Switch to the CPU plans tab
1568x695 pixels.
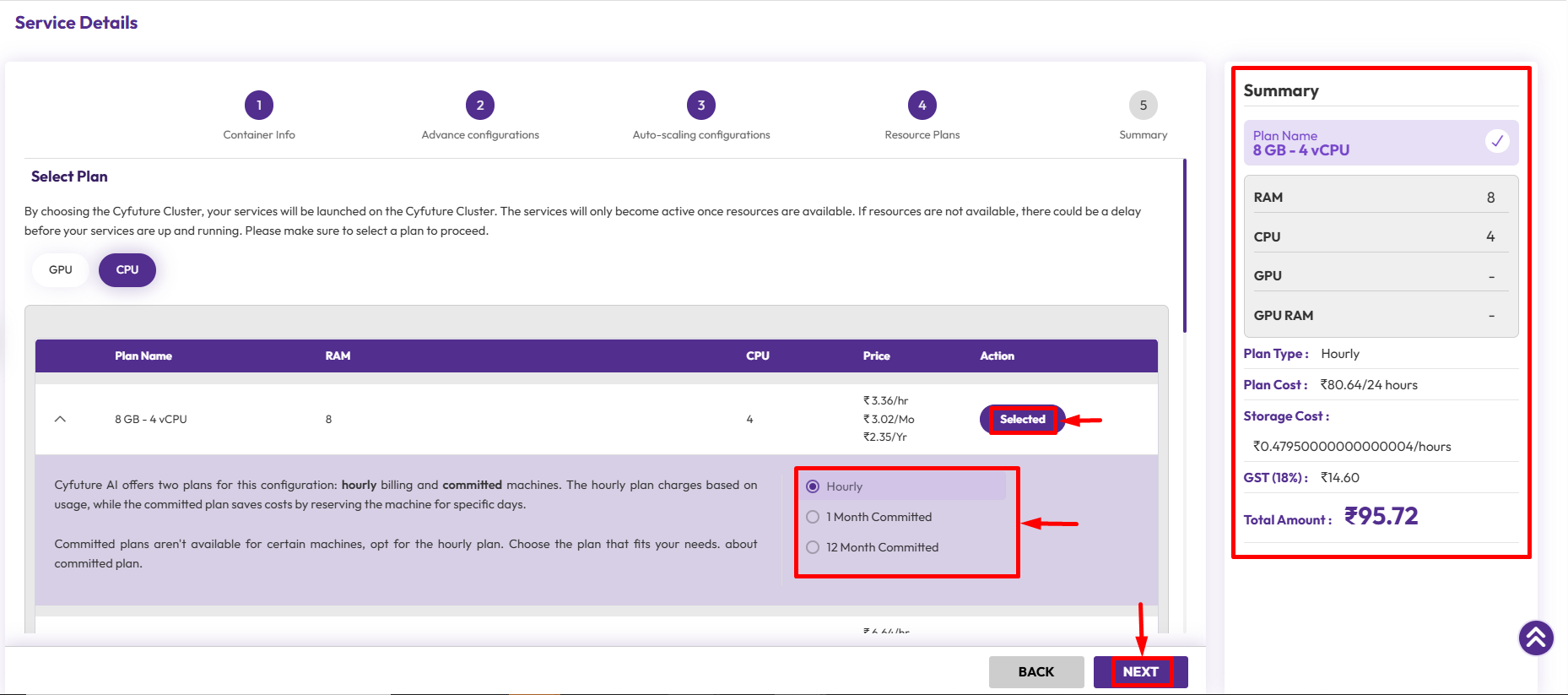[x=127, y=270]
